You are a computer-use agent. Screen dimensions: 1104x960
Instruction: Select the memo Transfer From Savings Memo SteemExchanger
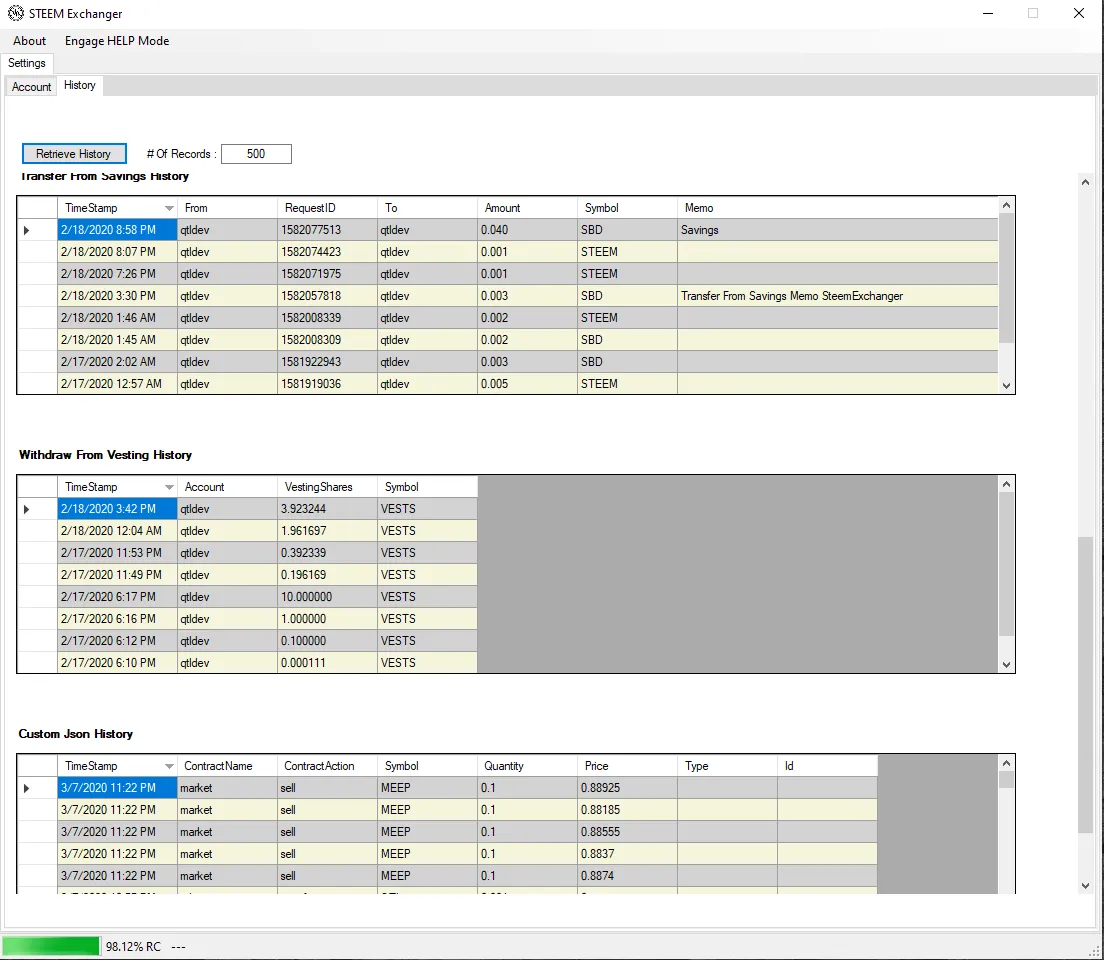[838, 296]
